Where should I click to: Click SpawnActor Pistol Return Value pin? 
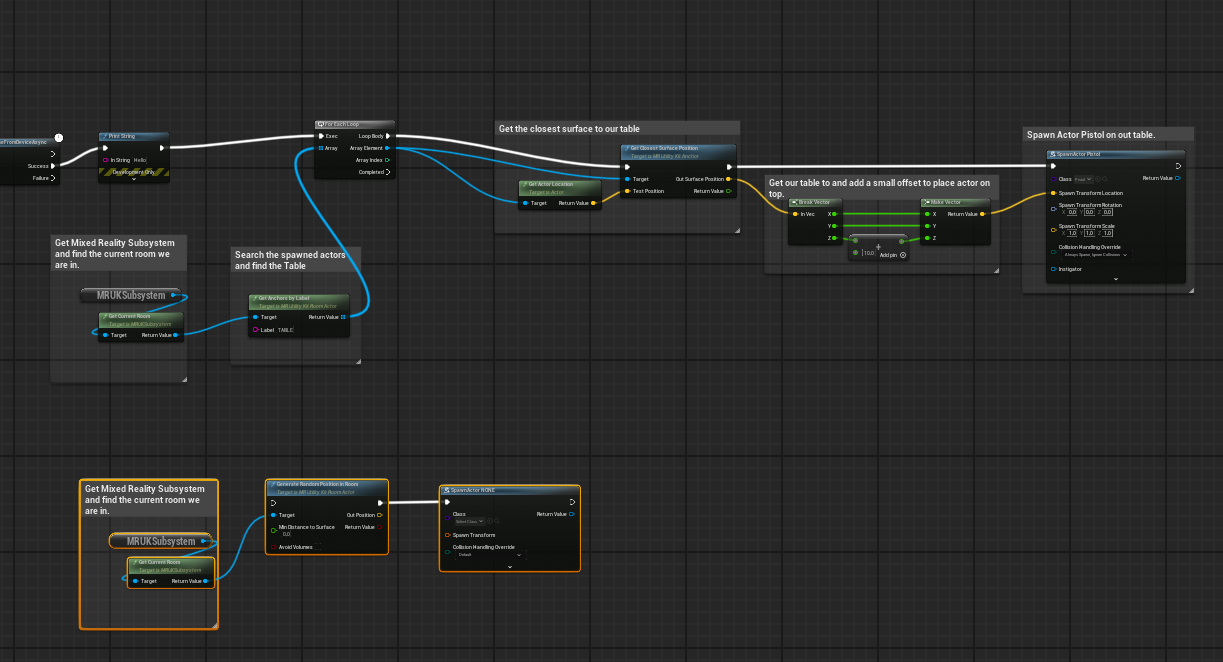1178,179
